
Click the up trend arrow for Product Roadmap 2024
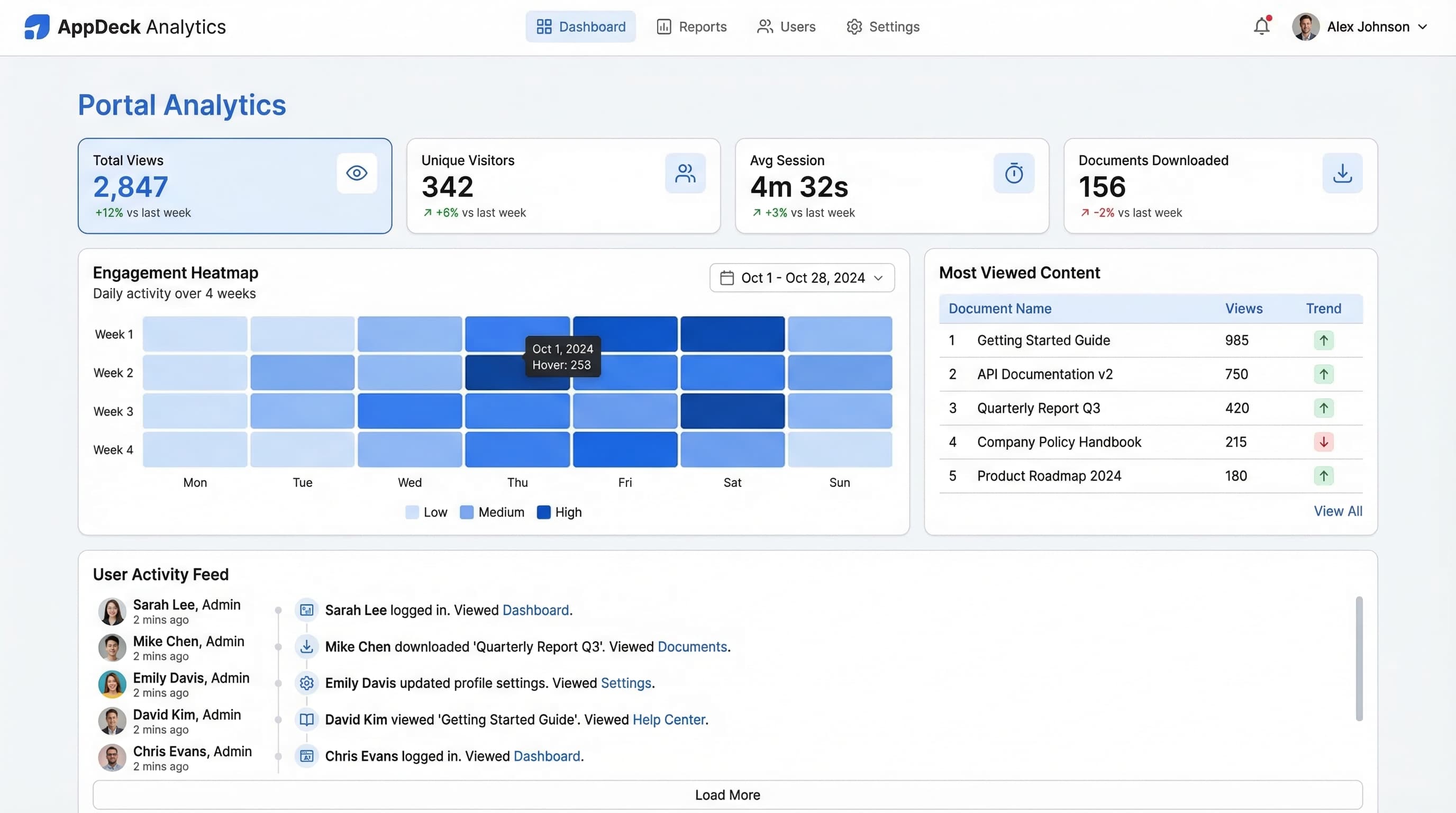click(1323, 476)
